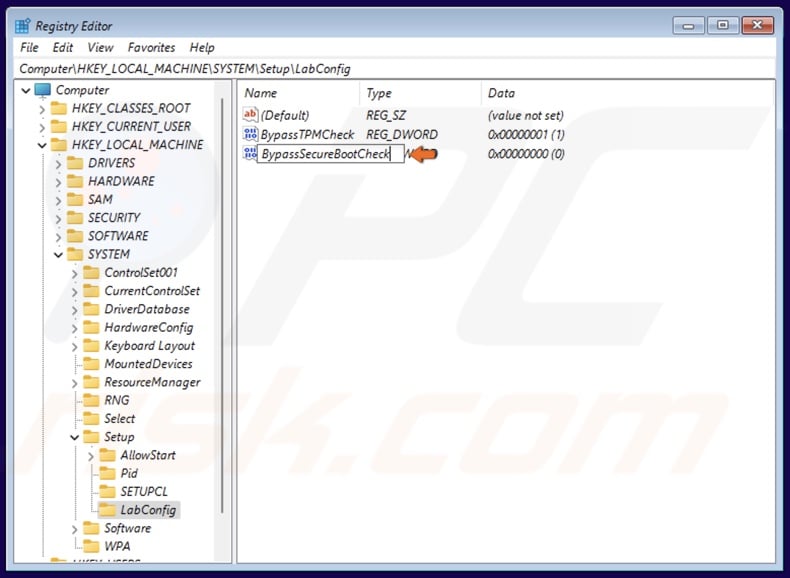Click the Computer monitor icon in tree

pyautogui.click(x=42, y=90)
